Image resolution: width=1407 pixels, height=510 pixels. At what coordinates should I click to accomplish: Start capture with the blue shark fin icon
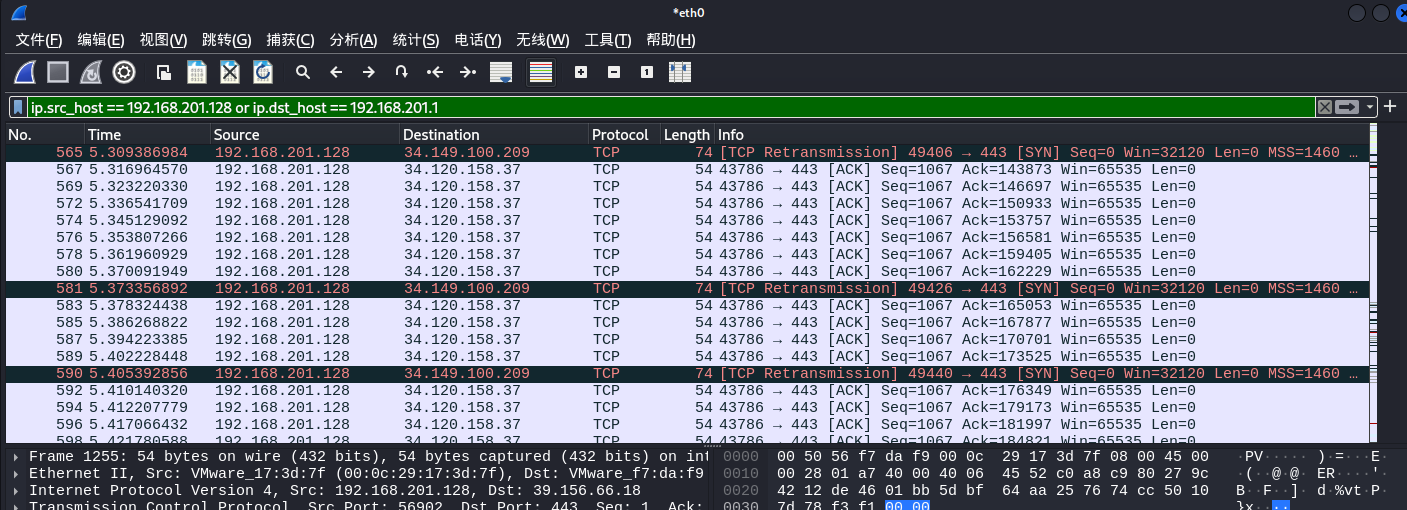click(25, 72)
